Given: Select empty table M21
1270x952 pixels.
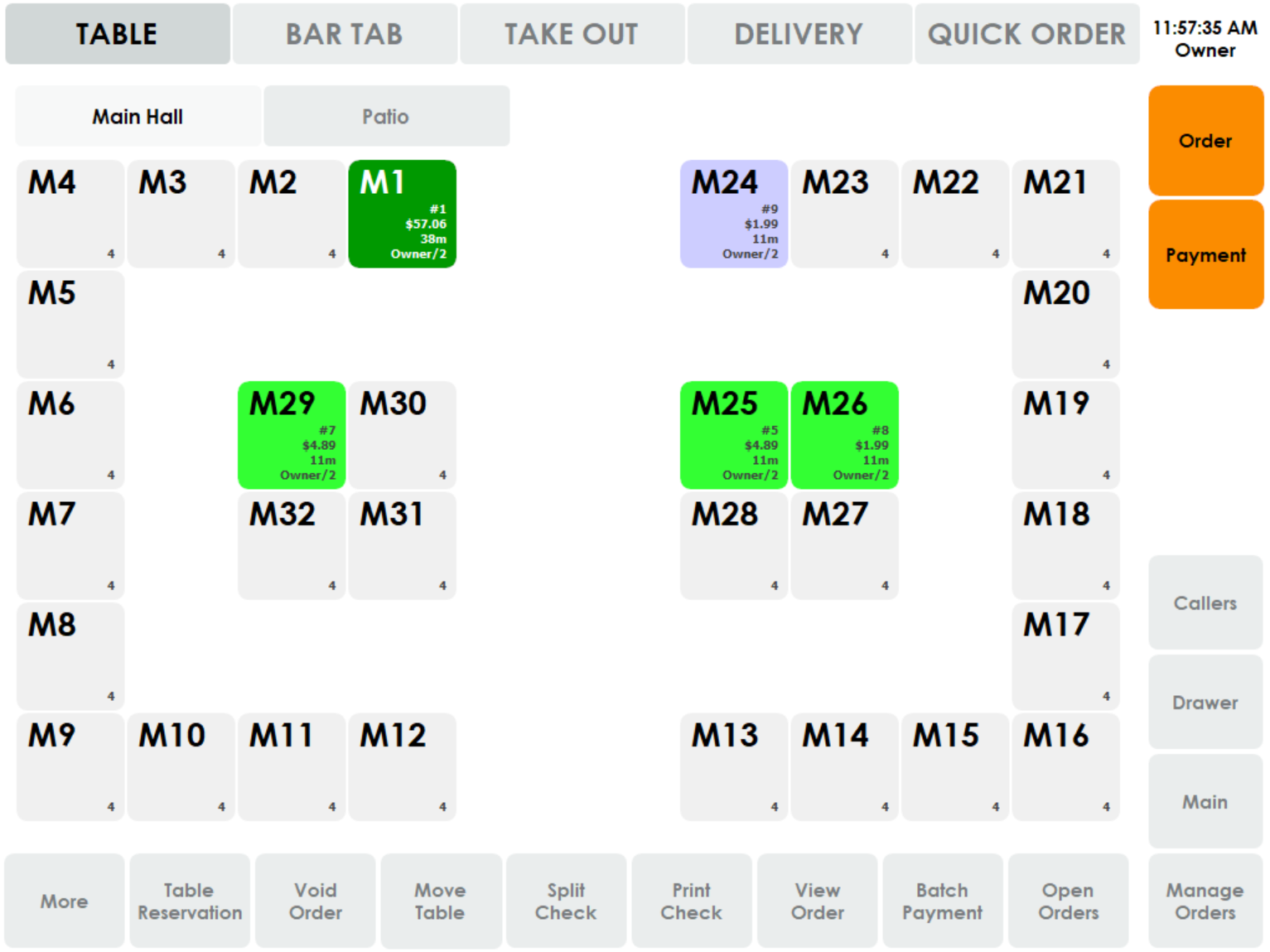Looking at the screenshot, I should 1066,214.
